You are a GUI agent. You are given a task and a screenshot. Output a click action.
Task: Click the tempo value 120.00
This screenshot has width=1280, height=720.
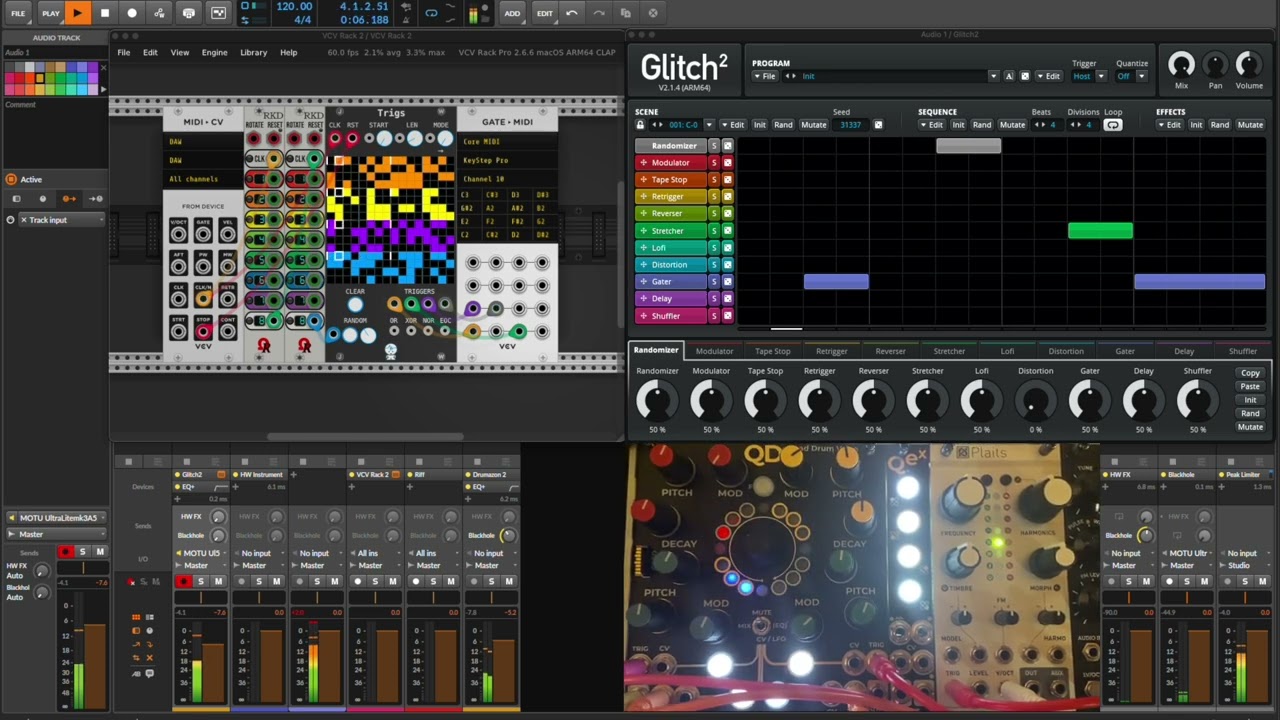click(x=294, y=7)
